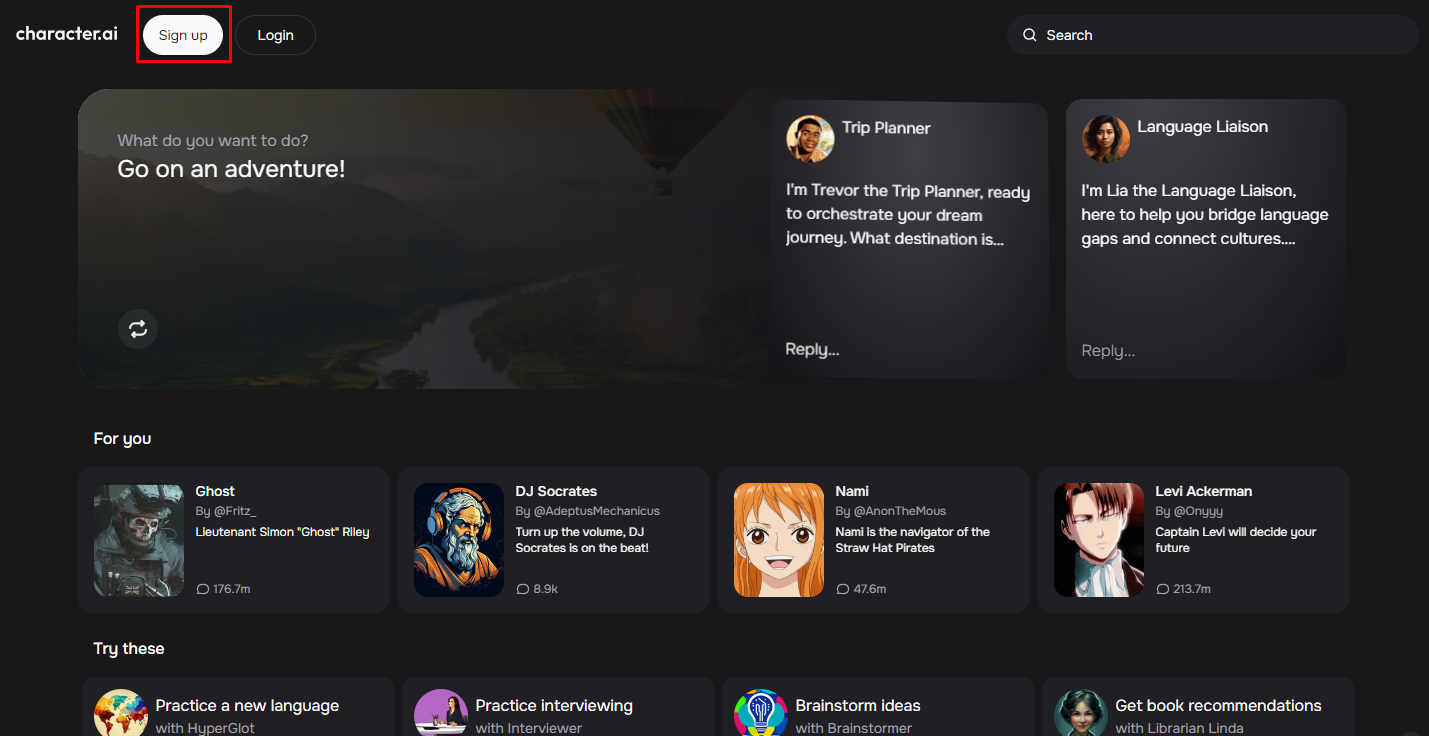1429x736 pixels.
Task: Click Reply field in Trip Planner card
Action: click(x=812, y=349)
